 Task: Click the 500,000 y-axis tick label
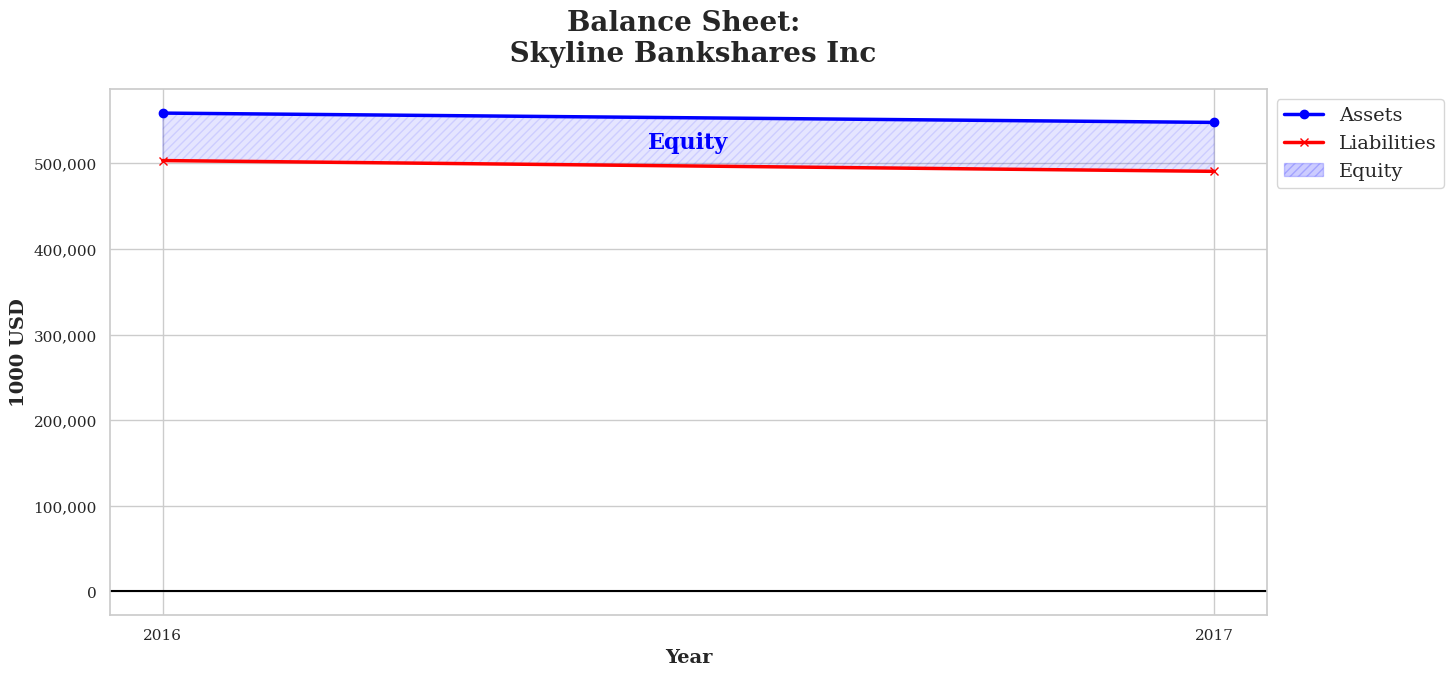(65, 164)
